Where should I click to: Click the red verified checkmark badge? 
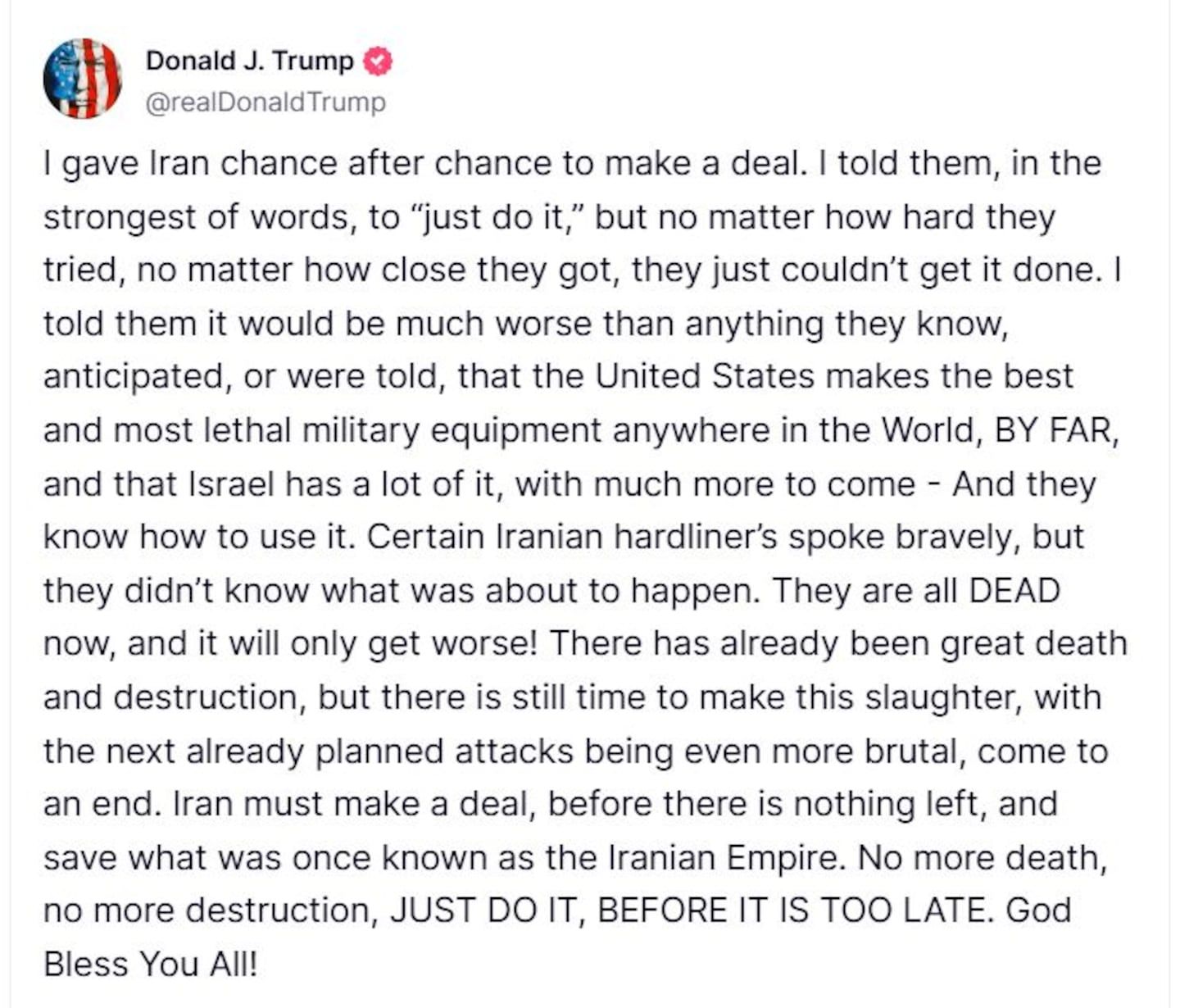pyautogui.click(x=378, y=61)
